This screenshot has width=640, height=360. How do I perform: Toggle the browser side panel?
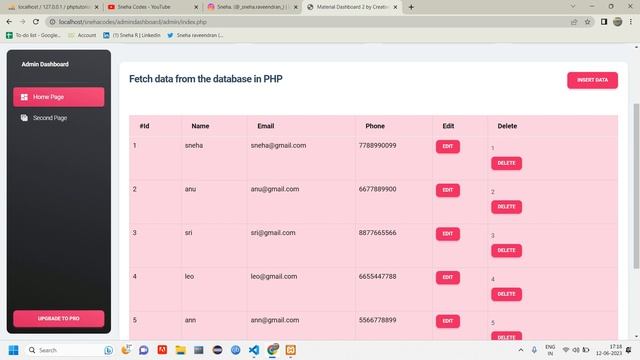604,22
